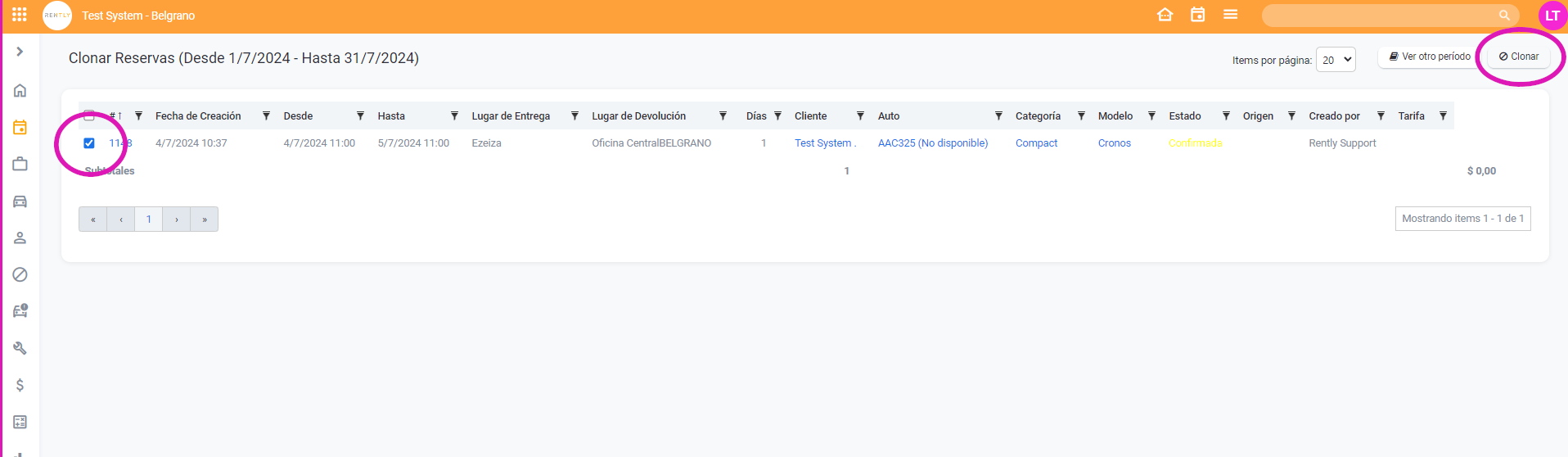Sort by Fecha de Creación column header
Image resolution: width=1568 pixels, height=457 pixels.
pos(198,116)
